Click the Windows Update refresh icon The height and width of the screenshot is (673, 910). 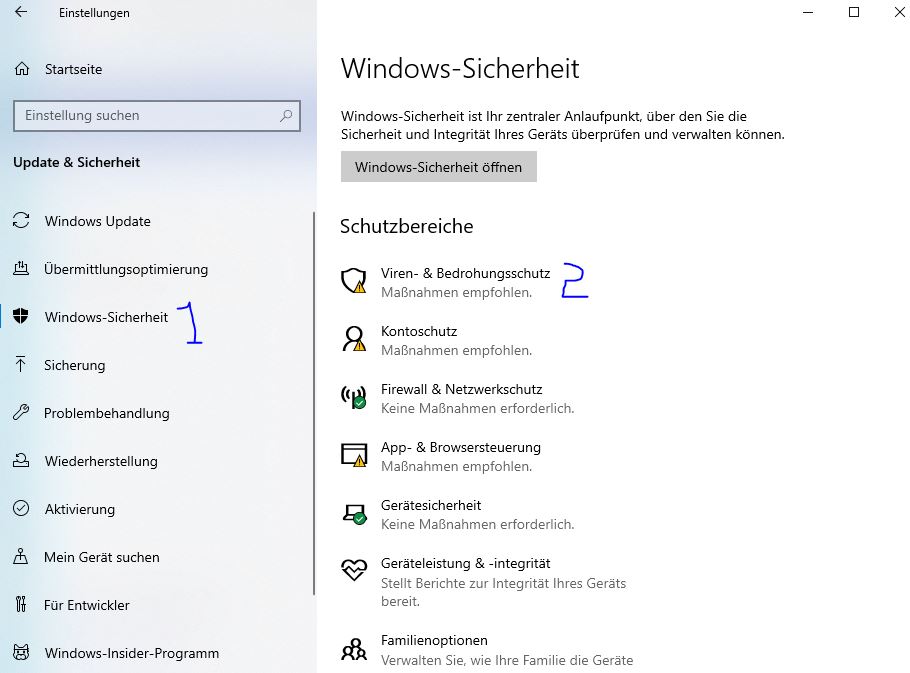(21, 220)
